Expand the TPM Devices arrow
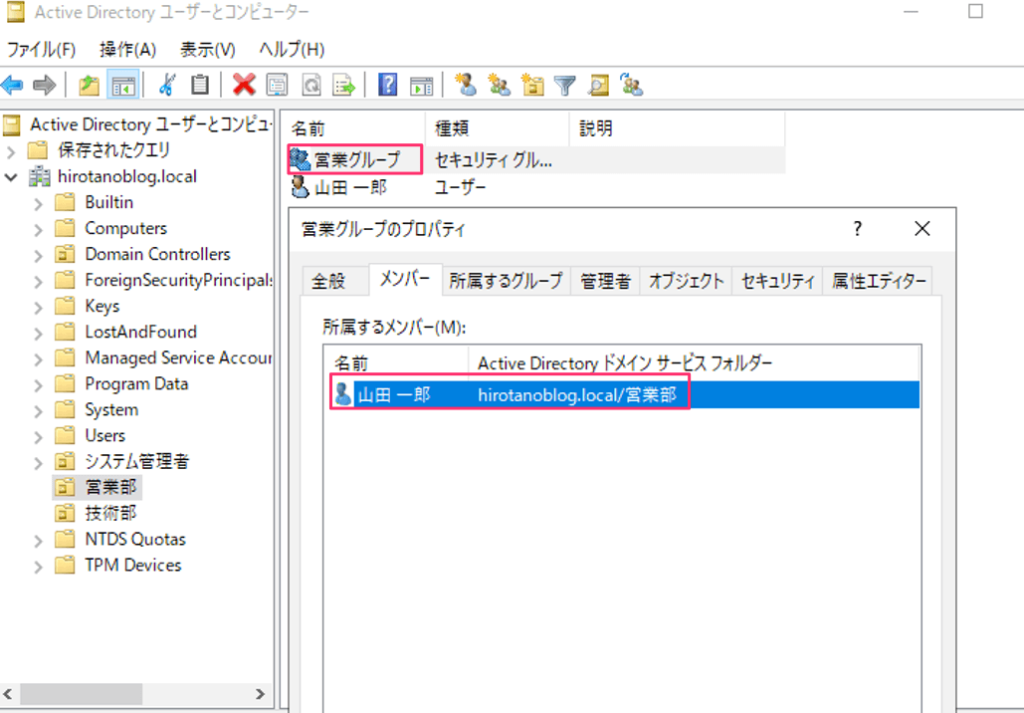 point(38,566)
